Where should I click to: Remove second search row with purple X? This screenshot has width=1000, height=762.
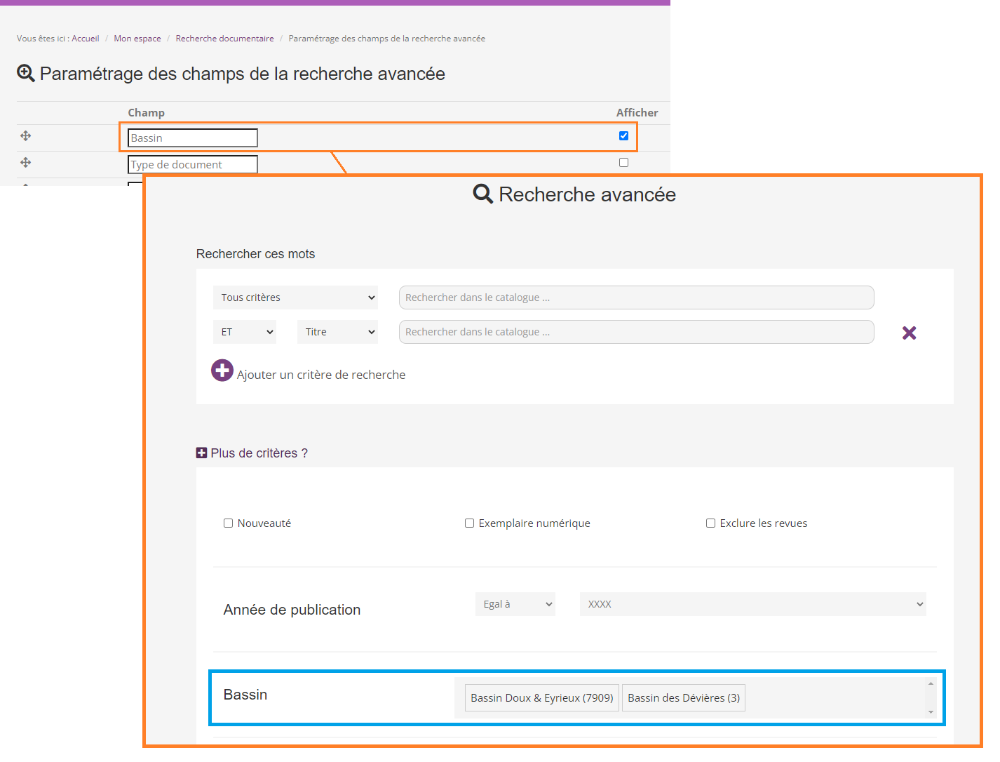tap(909, 333)
